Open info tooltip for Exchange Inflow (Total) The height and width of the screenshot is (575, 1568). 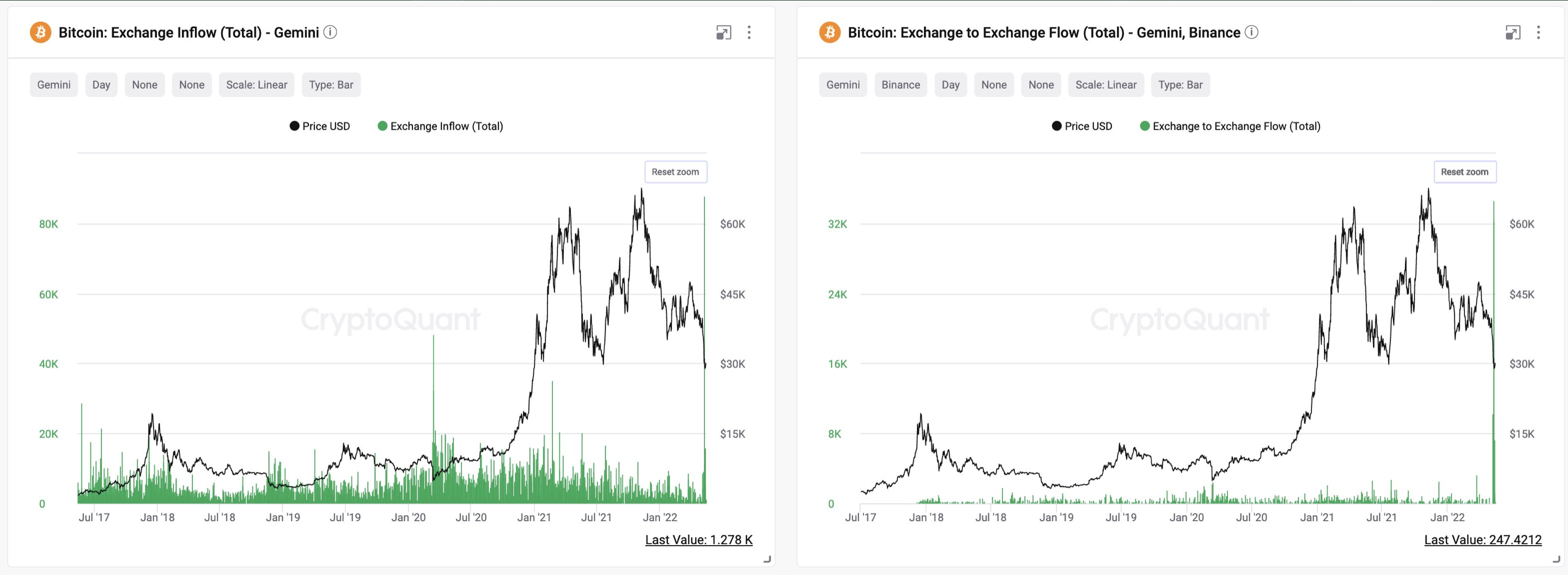(331, 33)
